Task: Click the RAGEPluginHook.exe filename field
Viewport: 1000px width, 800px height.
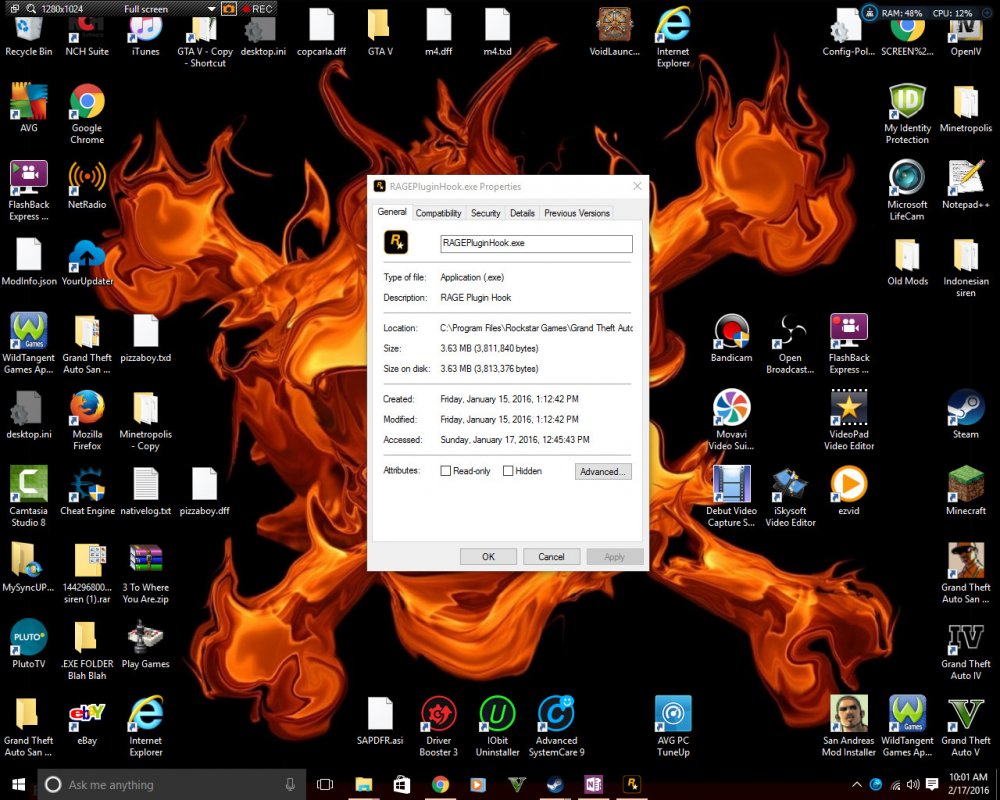Action: point(536,243)
